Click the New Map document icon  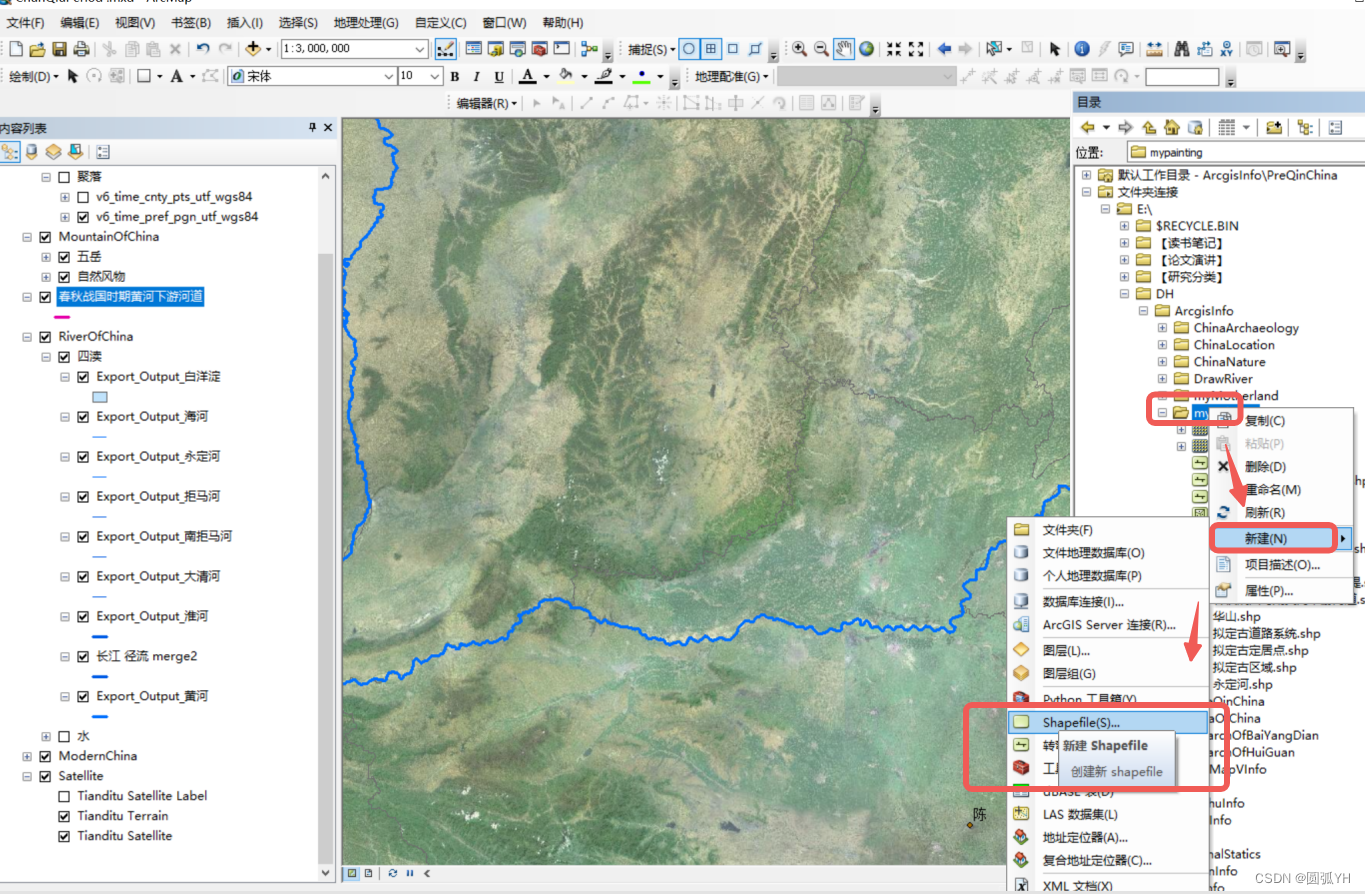(x=16, y=48)
